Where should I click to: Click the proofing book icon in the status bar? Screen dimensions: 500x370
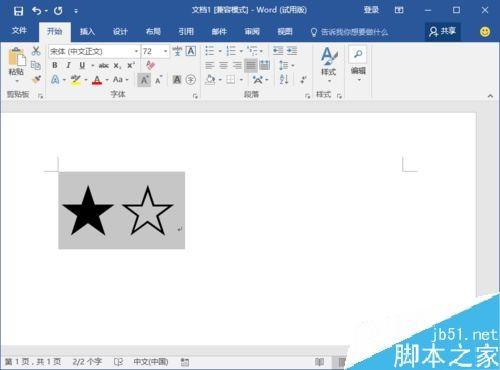tap(118, 362)
